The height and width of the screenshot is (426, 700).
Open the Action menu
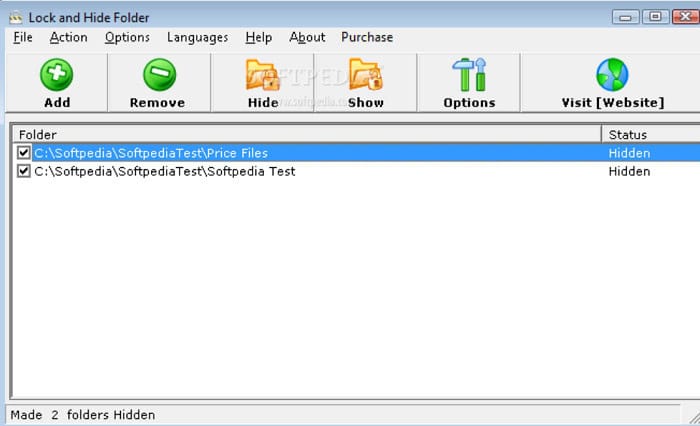point(68,38)
